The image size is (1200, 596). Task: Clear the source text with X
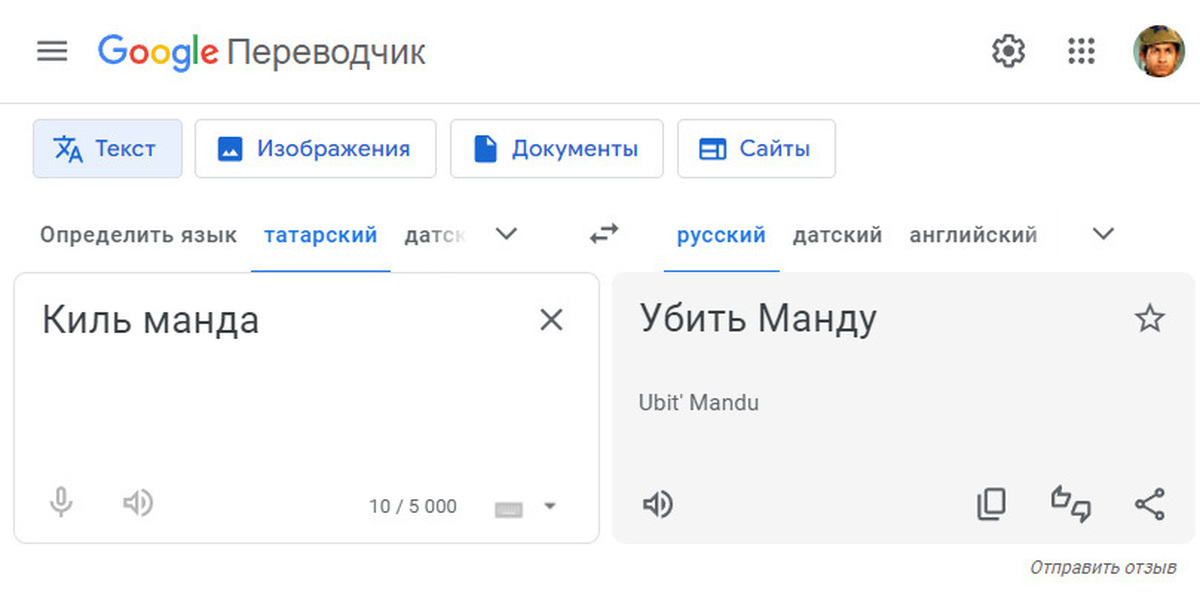pyautogui.click(x=551, y=320)
